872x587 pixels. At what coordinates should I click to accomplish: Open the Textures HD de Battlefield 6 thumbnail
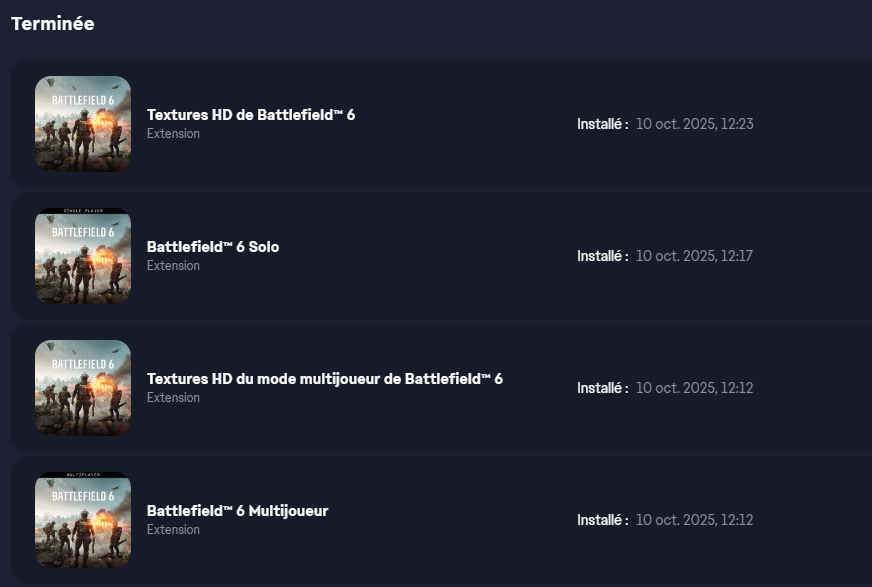point(83,124)
